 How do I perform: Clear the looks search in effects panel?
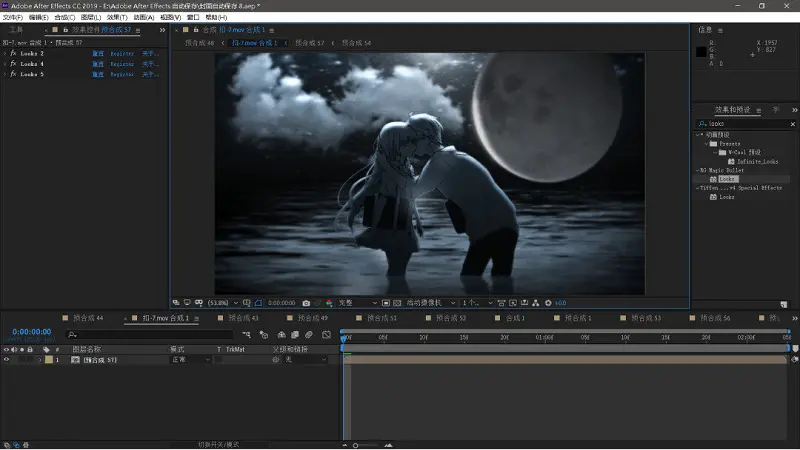(x=792, y=124)
